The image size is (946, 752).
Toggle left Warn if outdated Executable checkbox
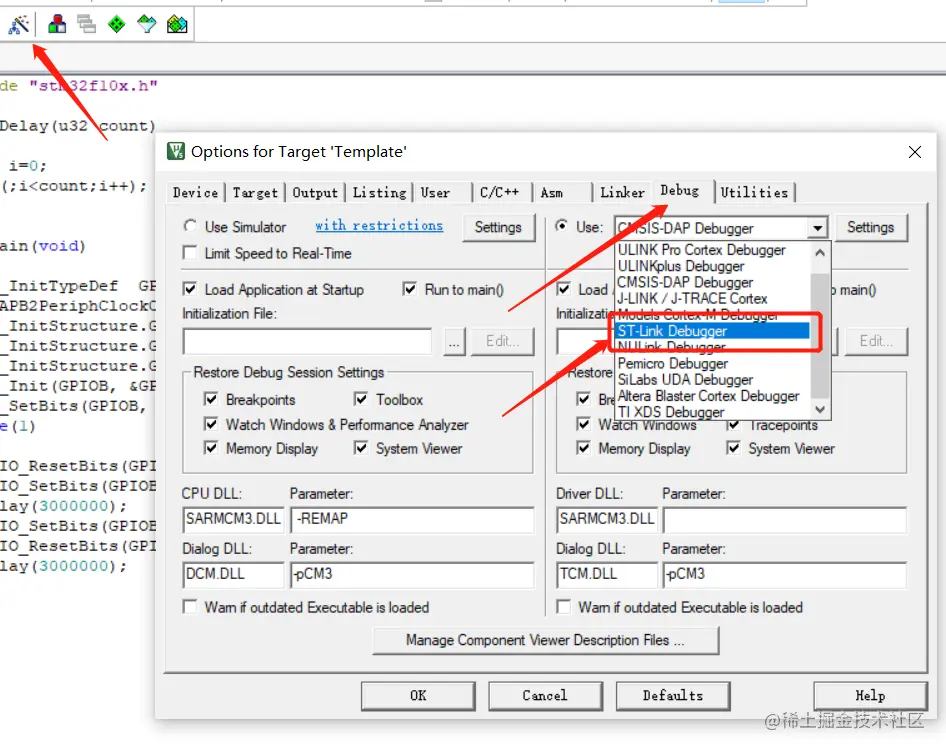tap(190, 607)
